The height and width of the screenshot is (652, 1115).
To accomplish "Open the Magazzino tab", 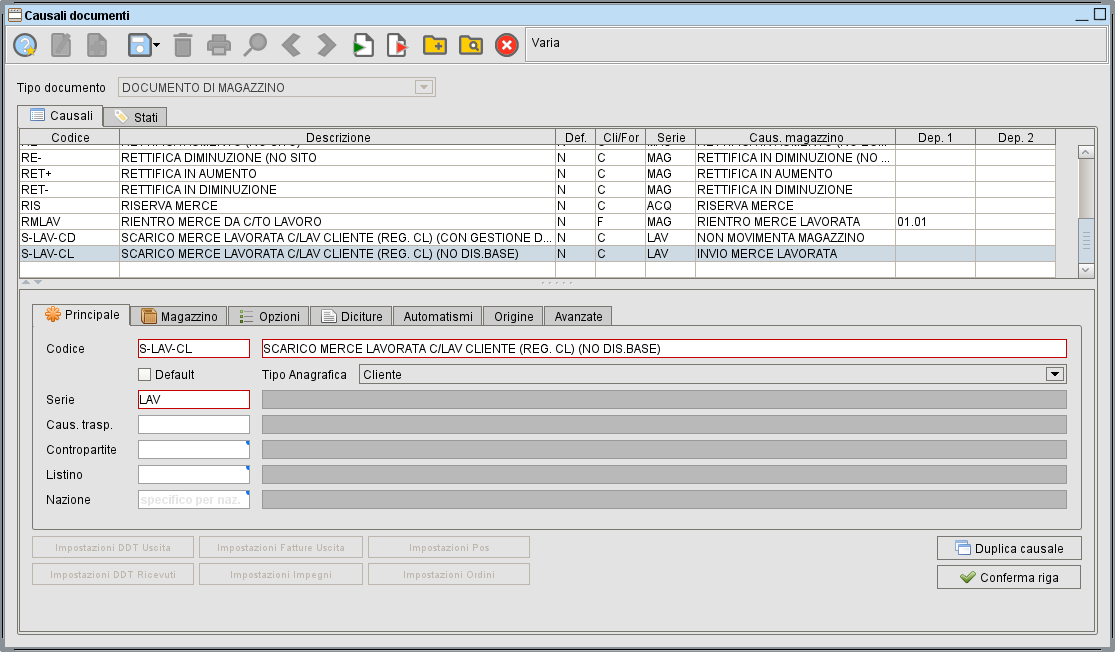I will pos(179,316).
